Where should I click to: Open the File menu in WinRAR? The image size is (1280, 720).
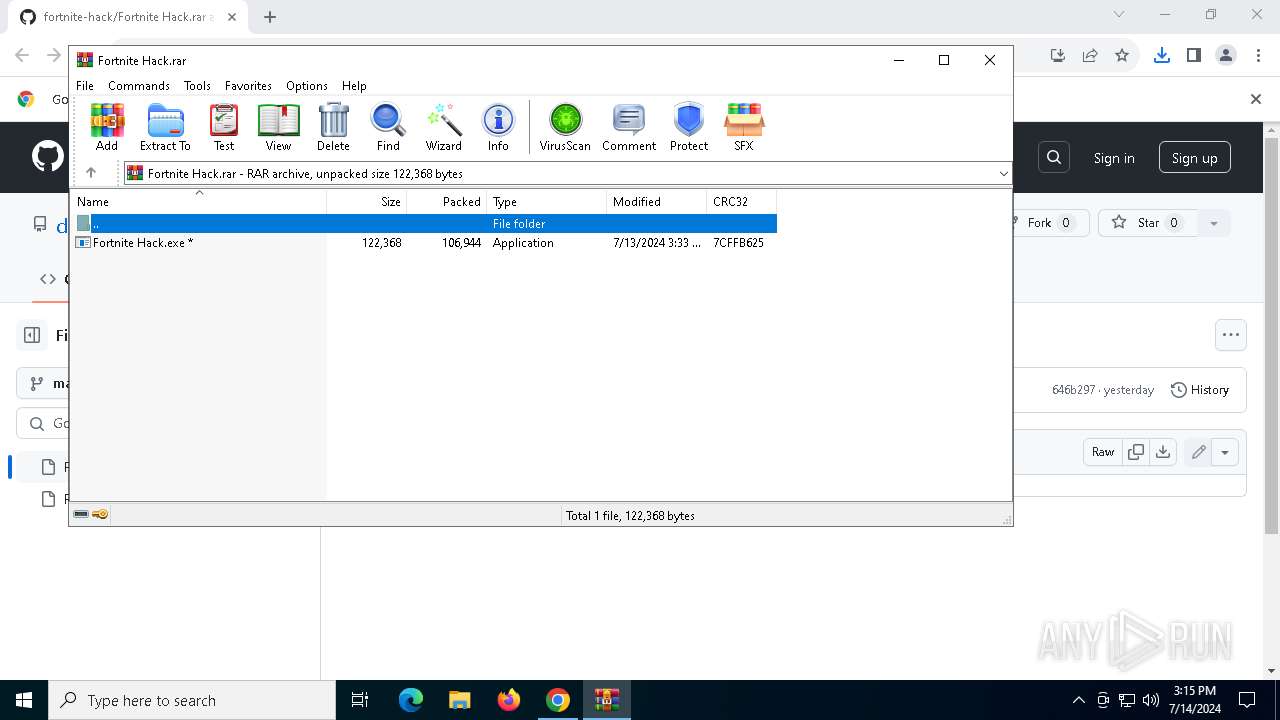tap(85, 86)
